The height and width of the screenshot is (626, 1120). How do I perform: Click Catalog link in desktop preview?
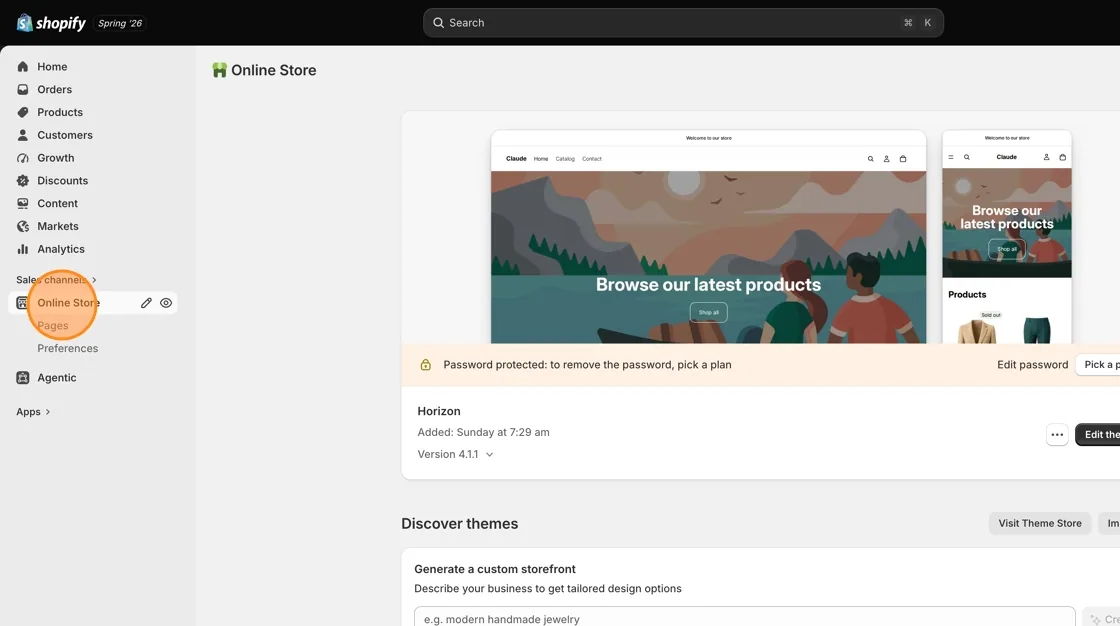565,159
